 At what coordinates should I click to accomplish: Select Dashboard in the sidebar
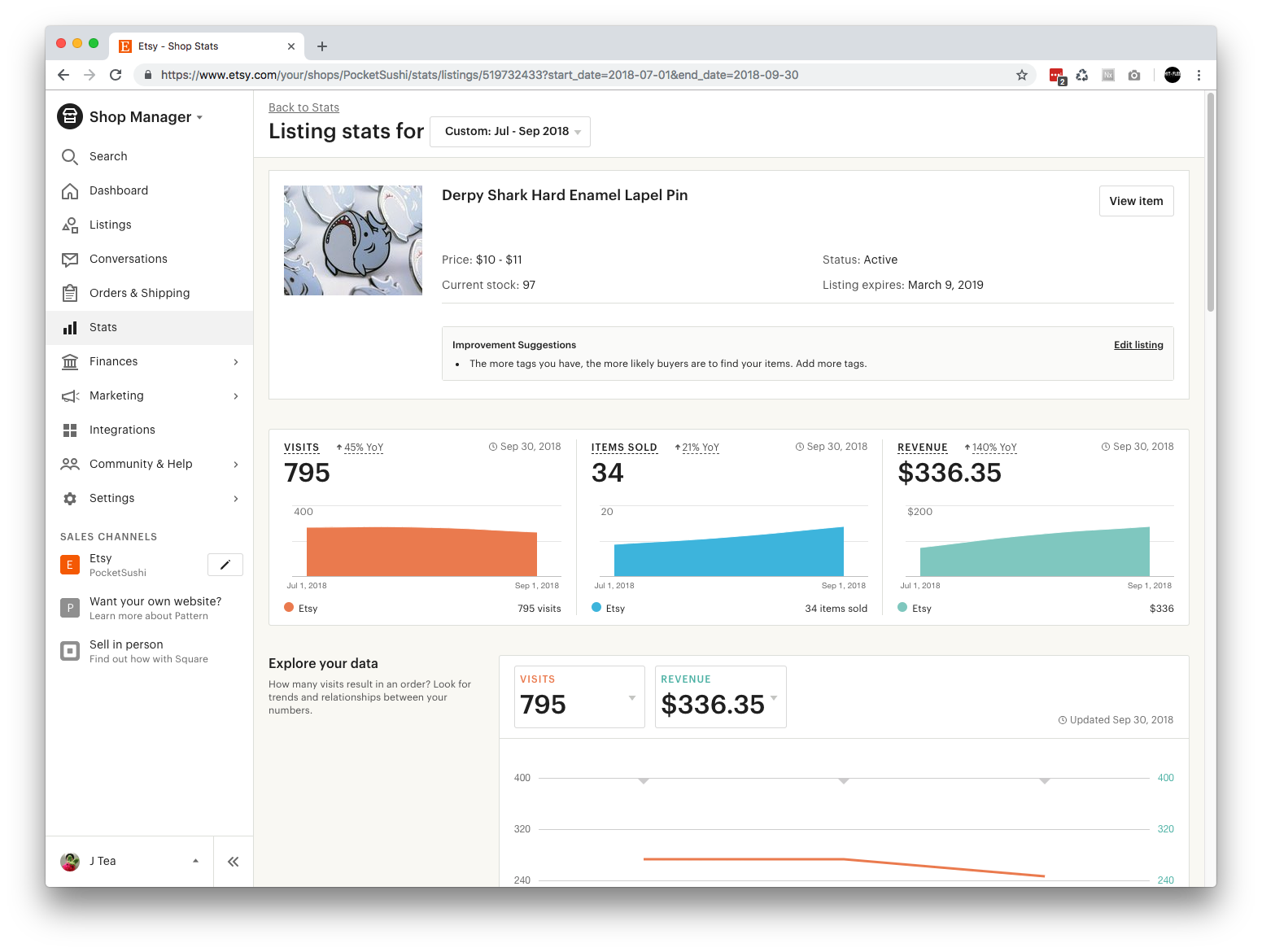pyautogui.click(x=150, y=190)
